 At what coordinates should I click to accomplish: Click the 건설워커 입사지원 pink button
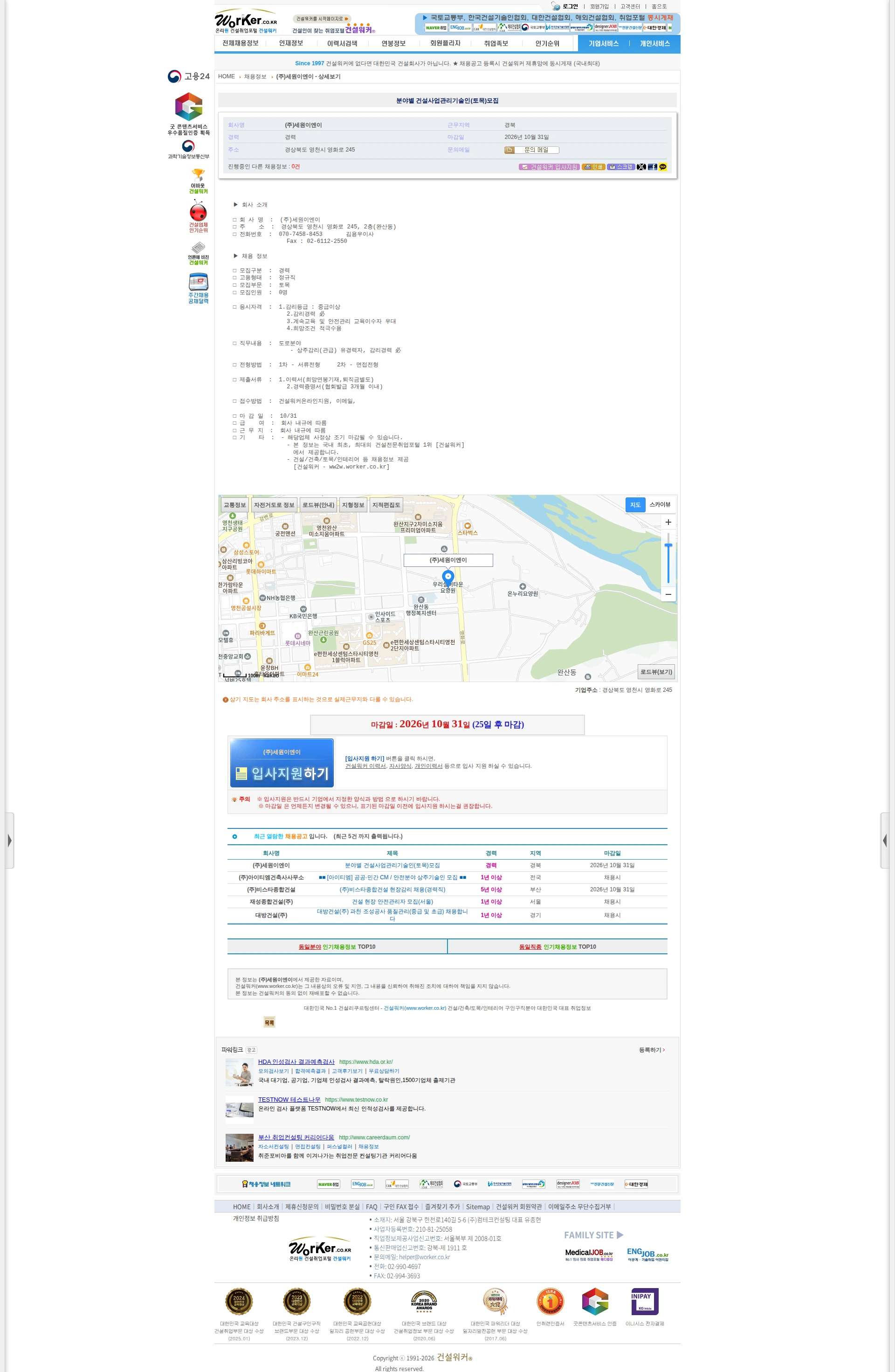coord(549,167)
